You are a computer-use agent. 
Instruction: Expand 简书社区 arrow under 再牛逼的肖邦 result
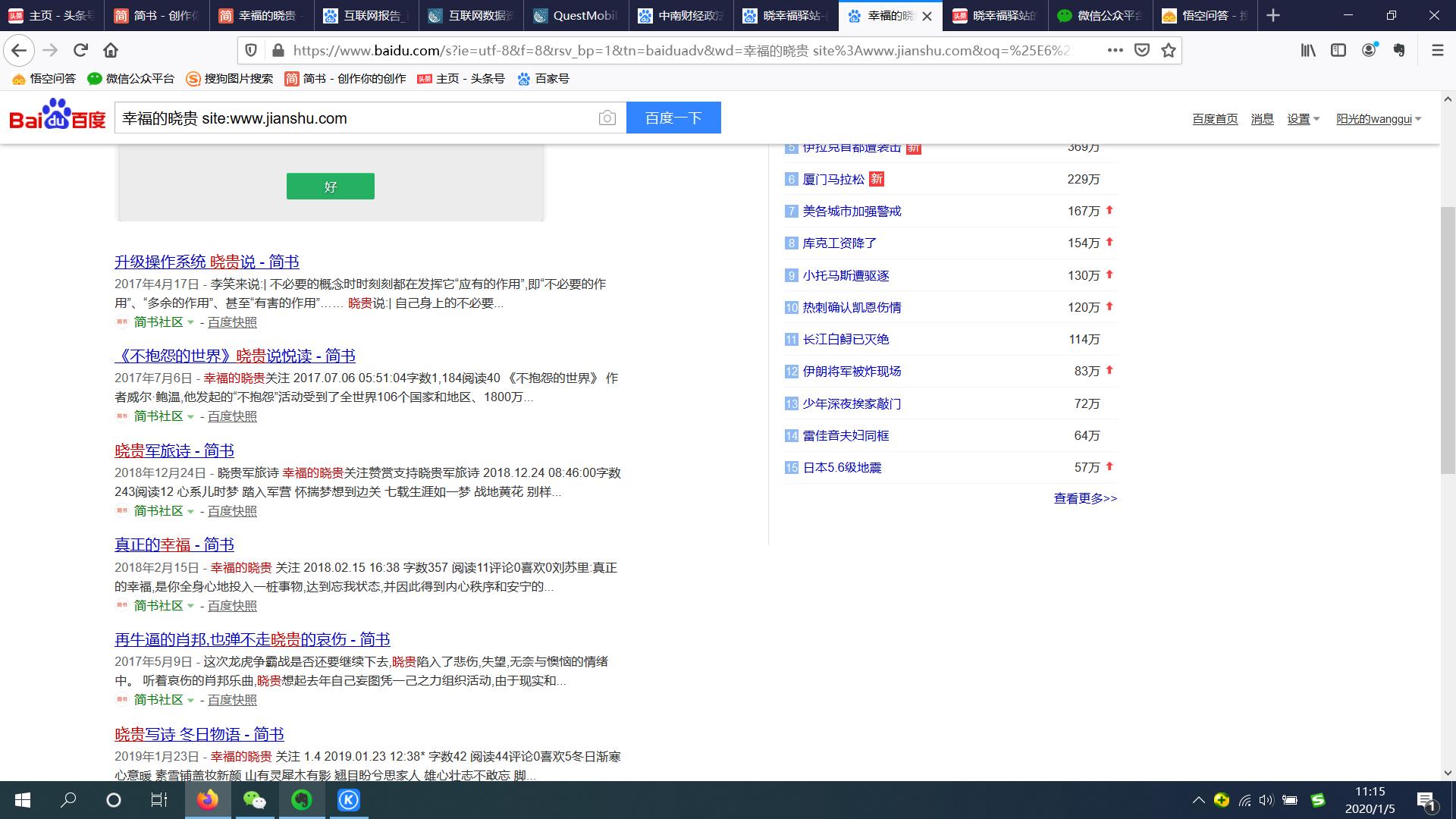pos(190,701)
